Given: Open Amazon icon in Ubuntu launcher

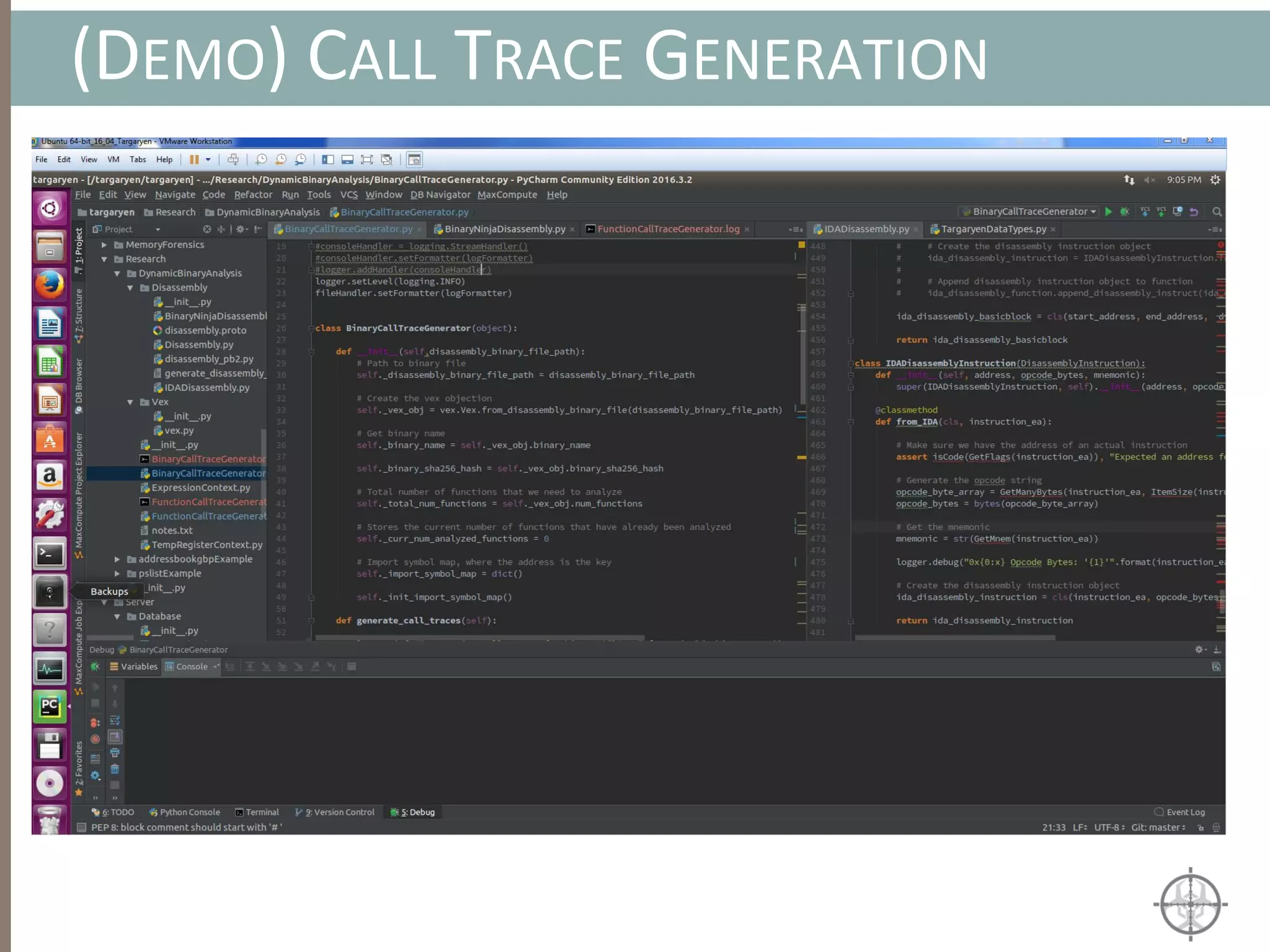Looking at the screenshot, I should [50, 477].
